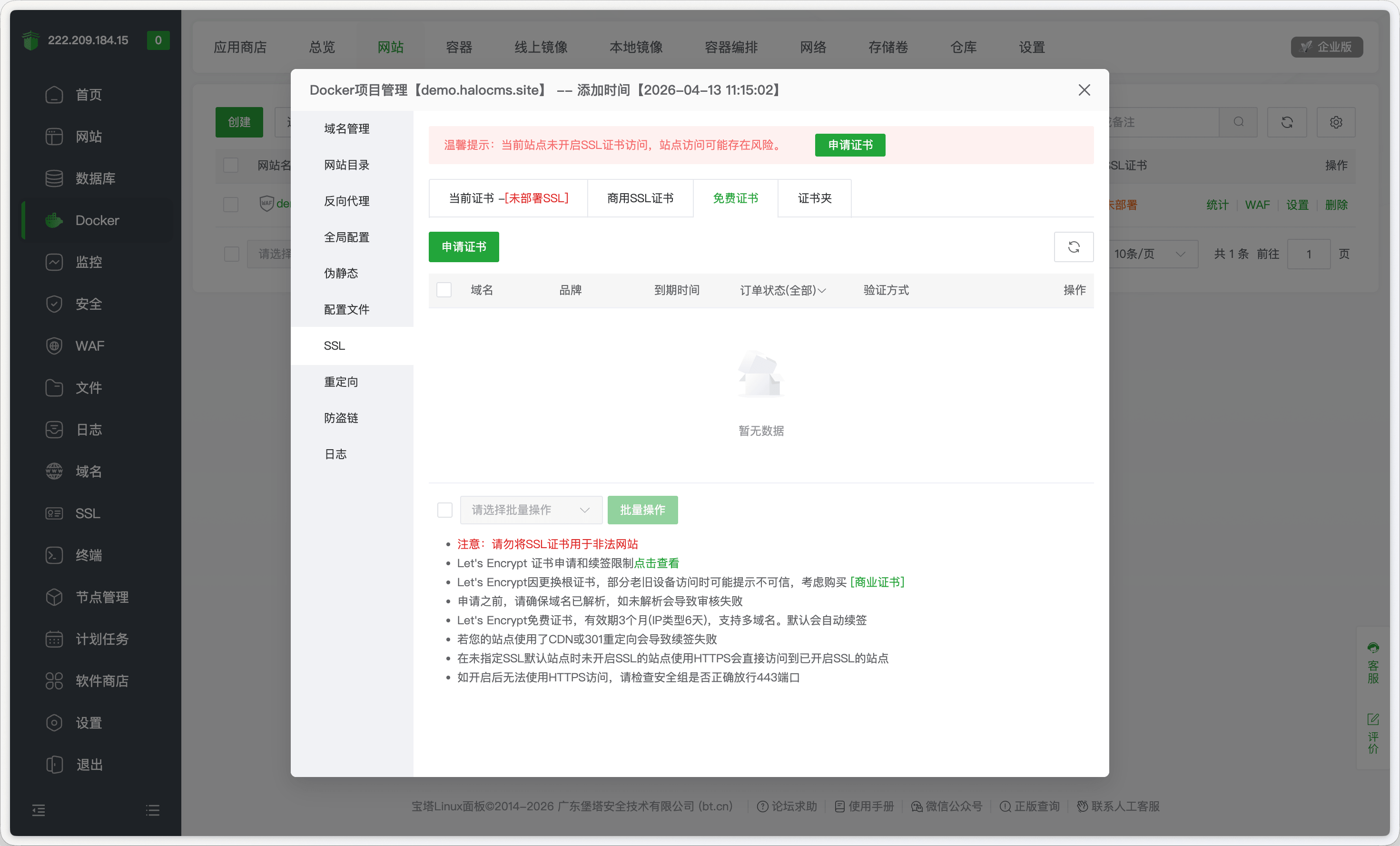Open the 软件商店 software store
The width and height of the screenshot is (1400, 846).
pos(102,681)
